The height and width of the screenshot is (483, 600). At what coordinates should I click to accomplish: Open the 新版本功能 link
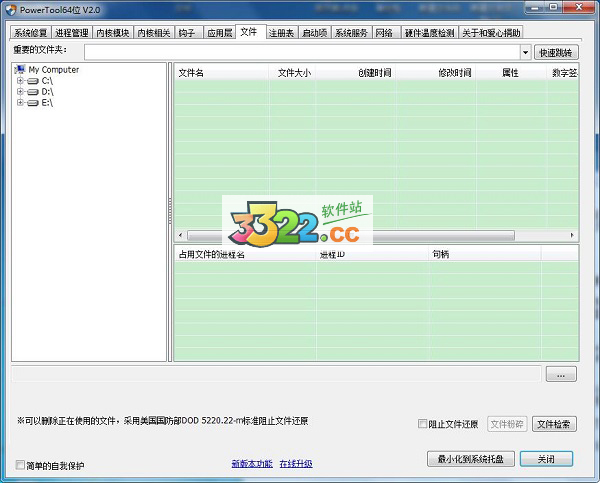[252, 464]
